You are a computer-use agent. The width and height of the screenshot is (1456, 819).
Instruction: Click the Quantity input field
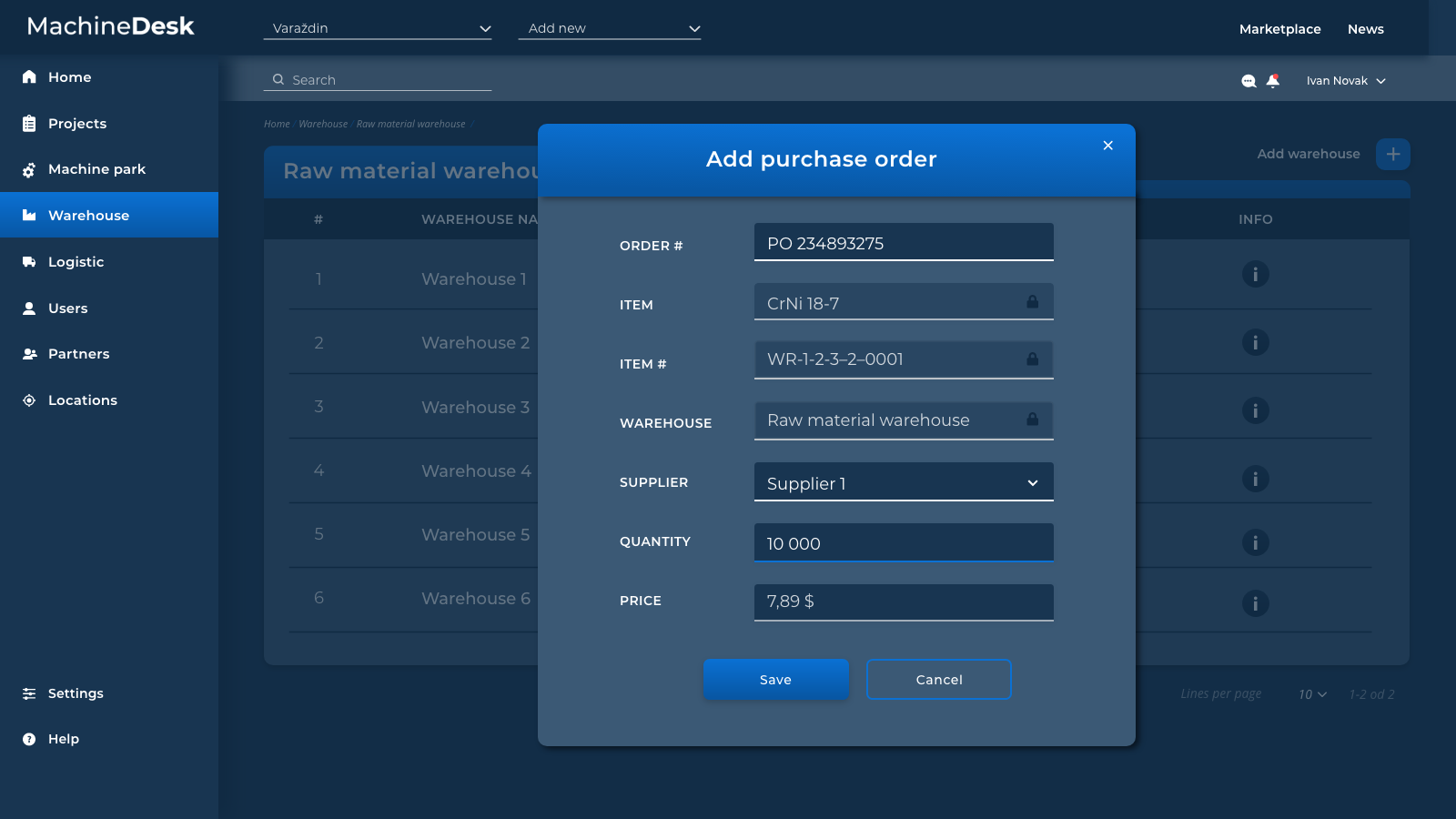click(x=904, y=543)
